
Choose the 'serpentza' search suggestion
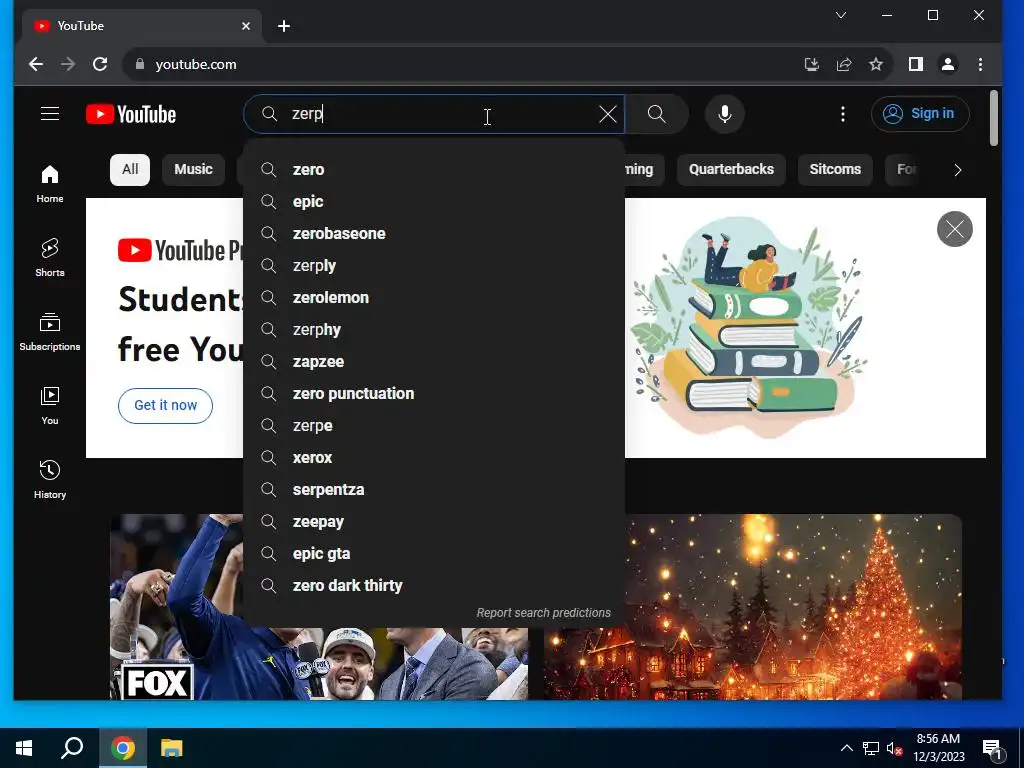[x=434, y=490]
